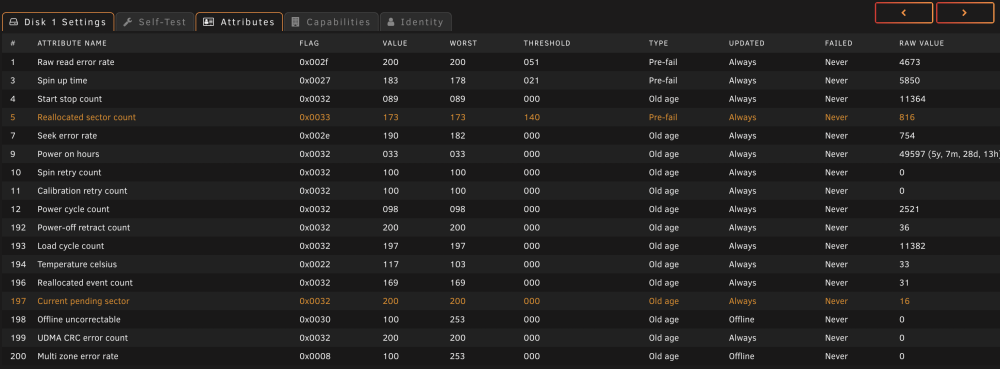Click flag 0x0033 in the reallocated sector row
The width and height of the screenshot is (1000, 369).
point(315,117)
